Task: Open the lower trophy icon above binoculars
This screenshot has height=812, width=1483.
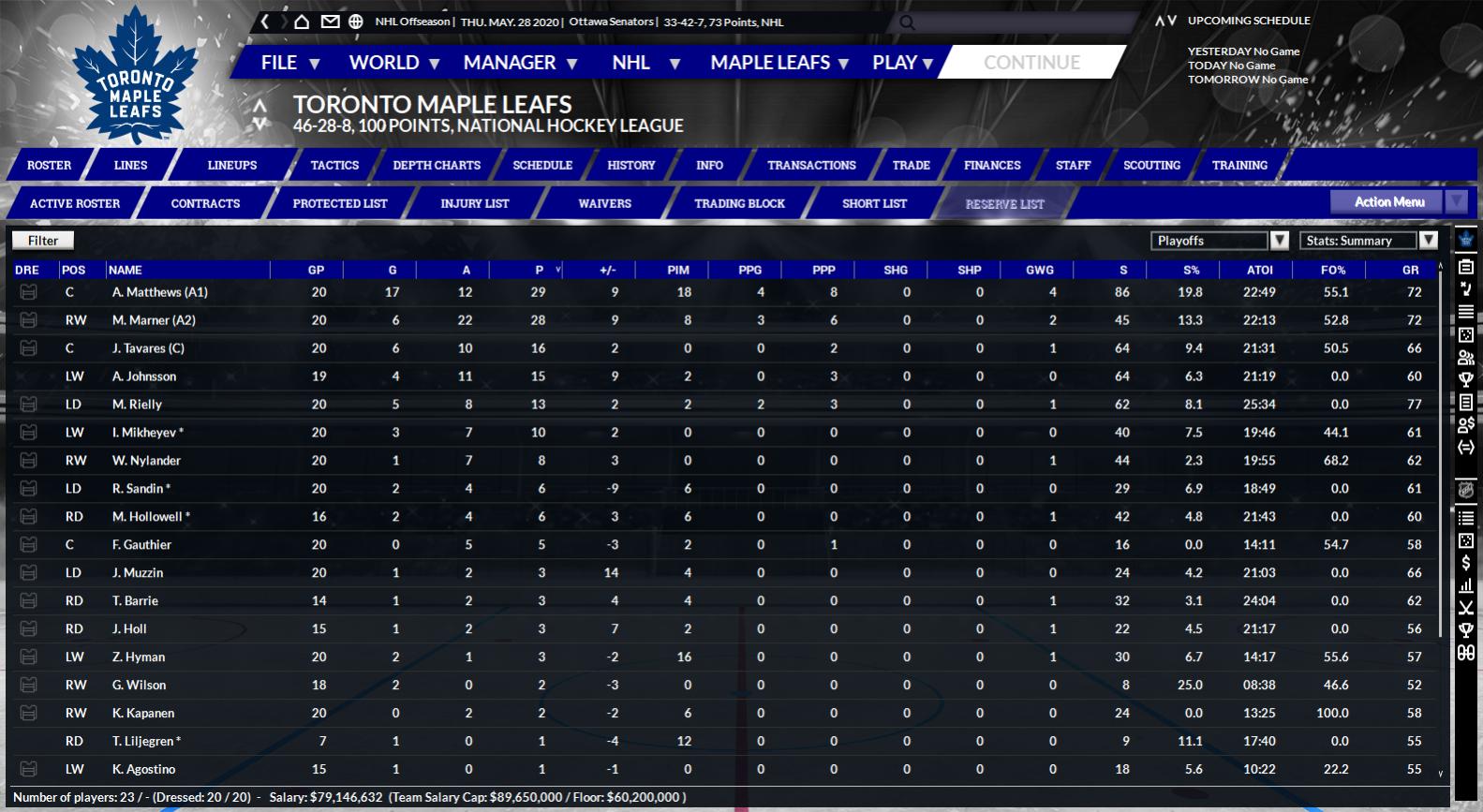Action: coord(1466,630)
